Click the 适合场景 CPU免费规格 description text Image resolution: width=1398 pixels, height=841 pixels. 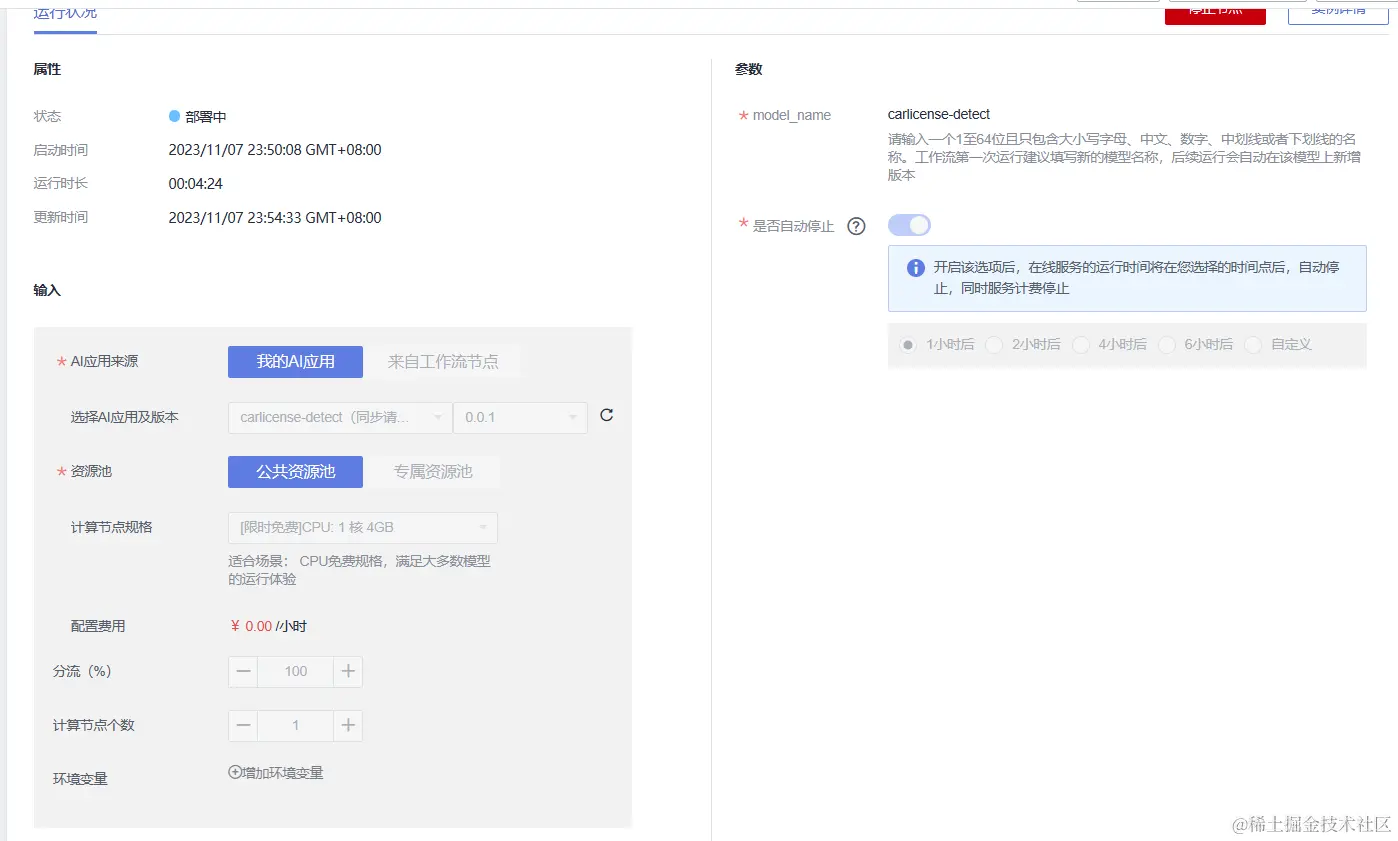coord(359,570)
